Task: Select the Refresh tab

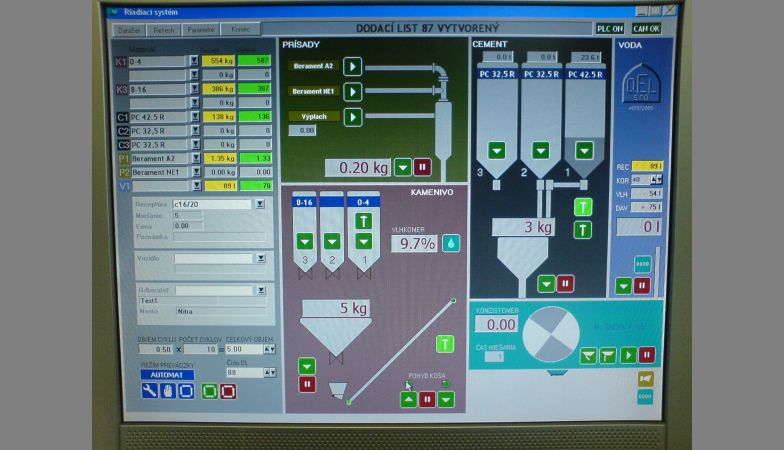Action: point(164,30)
